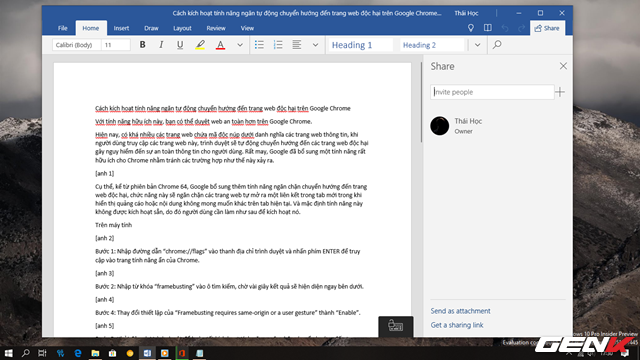The width and height of the screenshot is (640, 360).
Task: Switch to the Home tab
Action: point(91,28)
